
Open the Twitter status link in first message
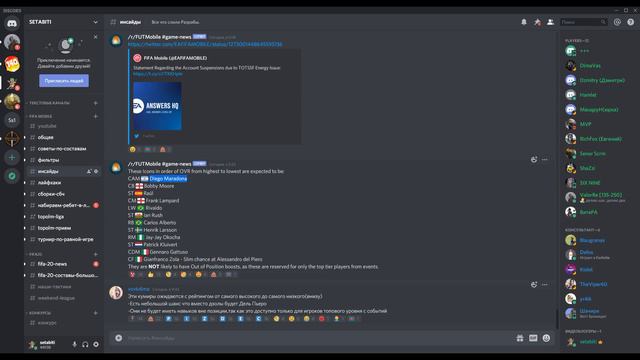205,44
